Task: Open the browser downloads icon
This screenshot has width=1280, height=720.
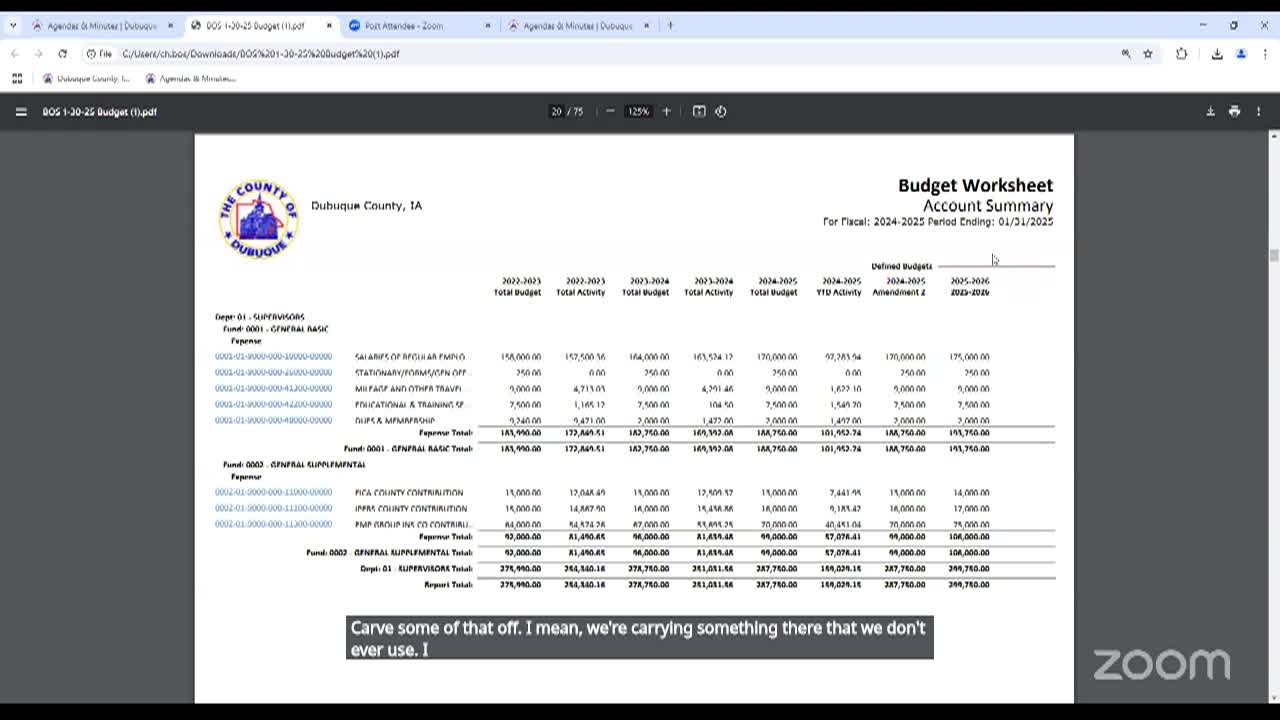Action: [x=1217, y=54]
